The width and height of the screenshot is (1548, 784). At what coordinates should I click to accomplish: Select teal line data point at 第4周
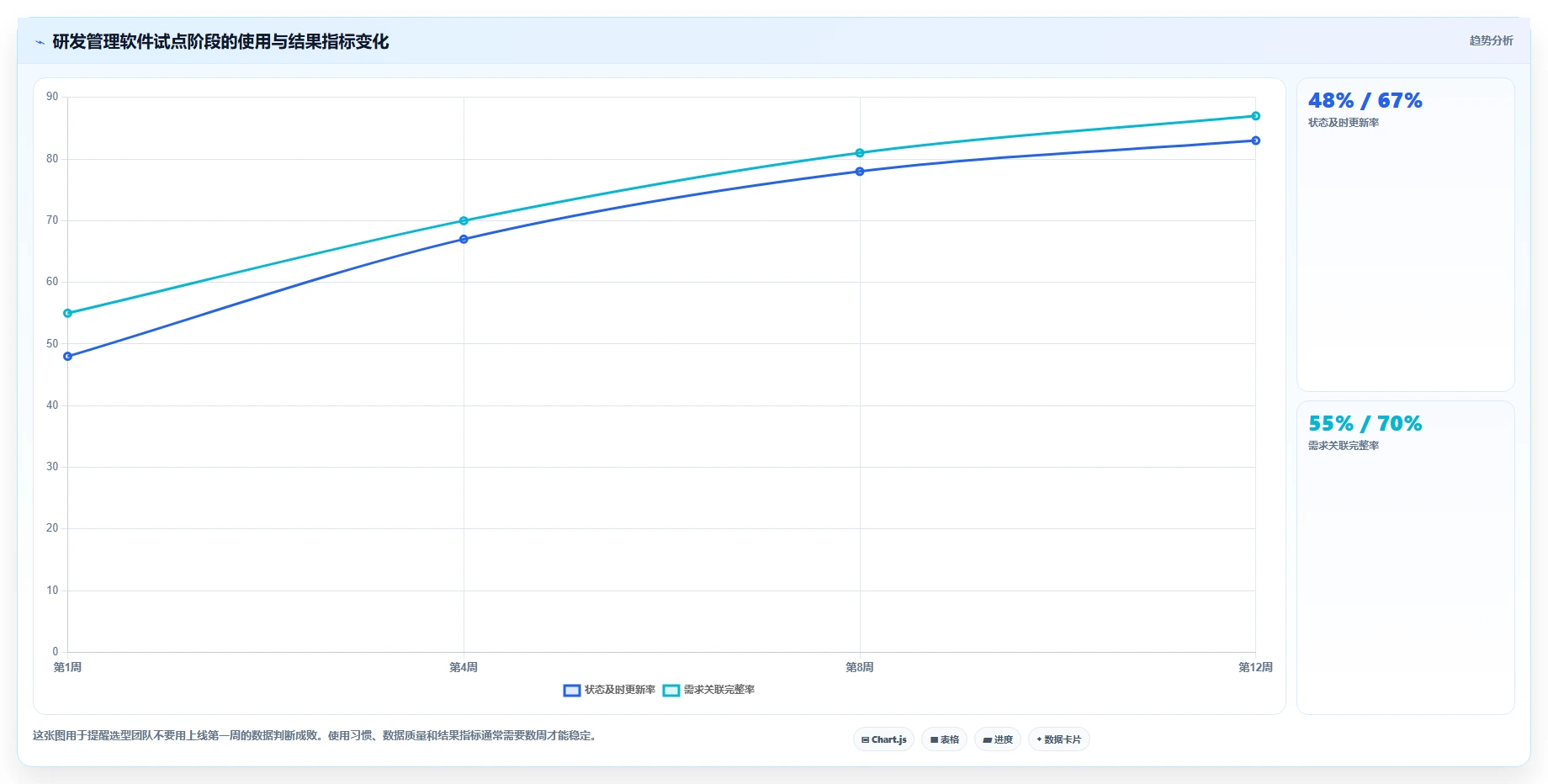click(x=464, y=220)
